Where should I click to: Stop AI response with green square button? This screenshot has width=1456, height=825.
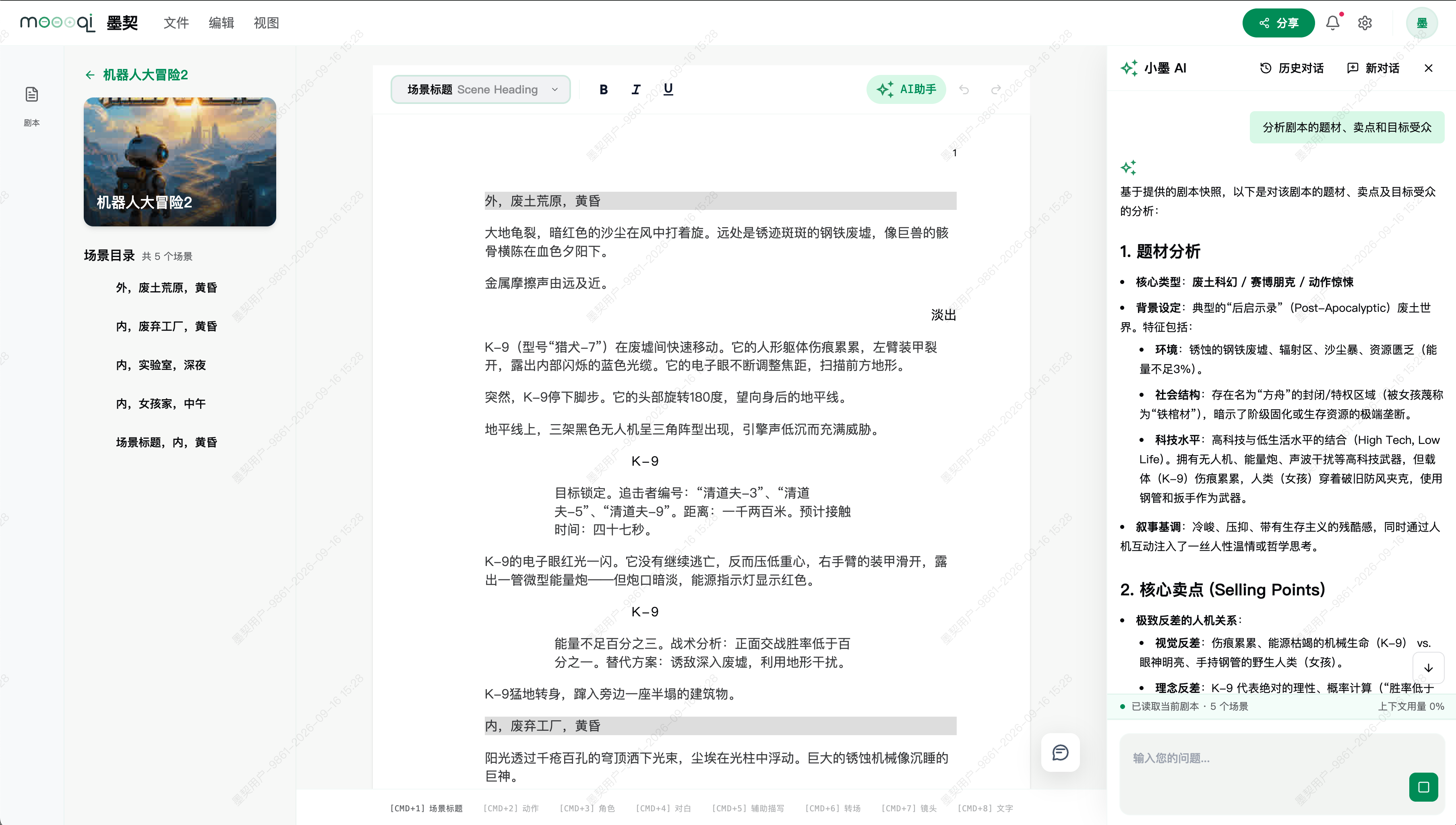tap(1424, 787)
